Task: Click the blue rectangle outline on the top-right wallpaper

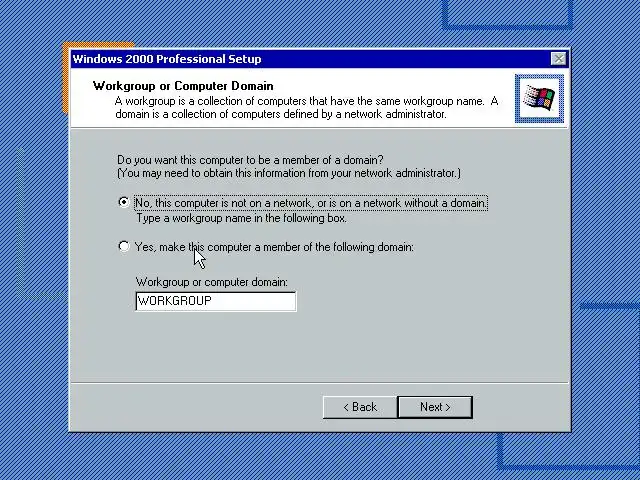Action: coord(507,15)
